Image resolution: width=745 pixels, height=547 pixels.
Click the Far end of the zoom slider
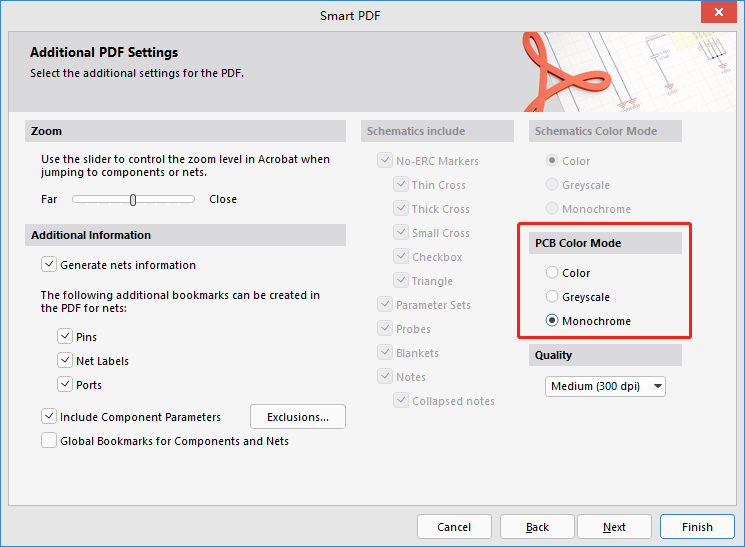coord(76,199)
